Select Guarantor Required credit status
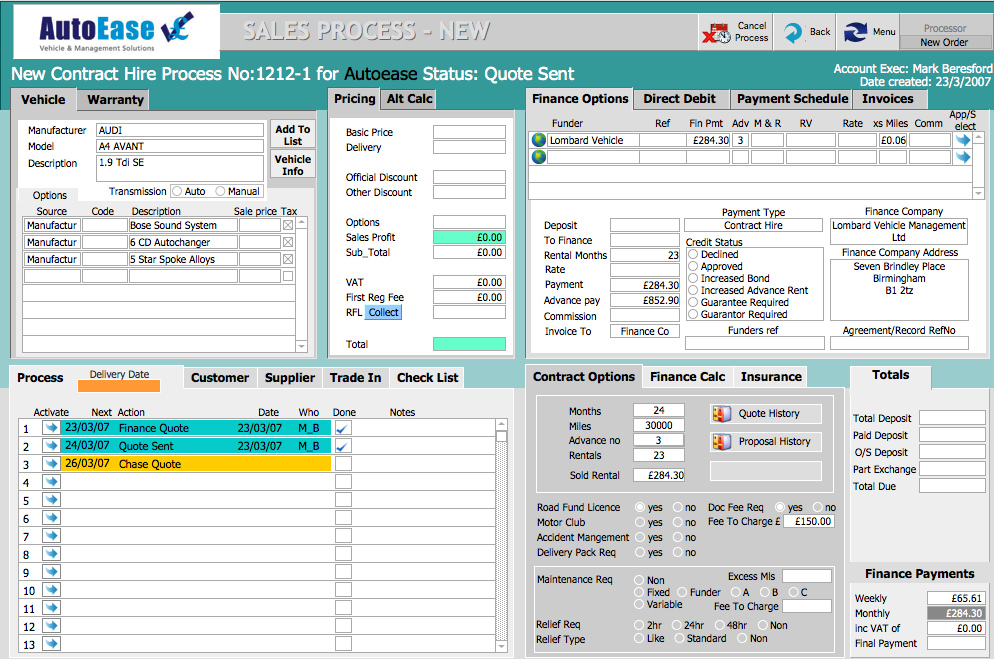This screenshot has height=659, width=994. tap(693, 314)
